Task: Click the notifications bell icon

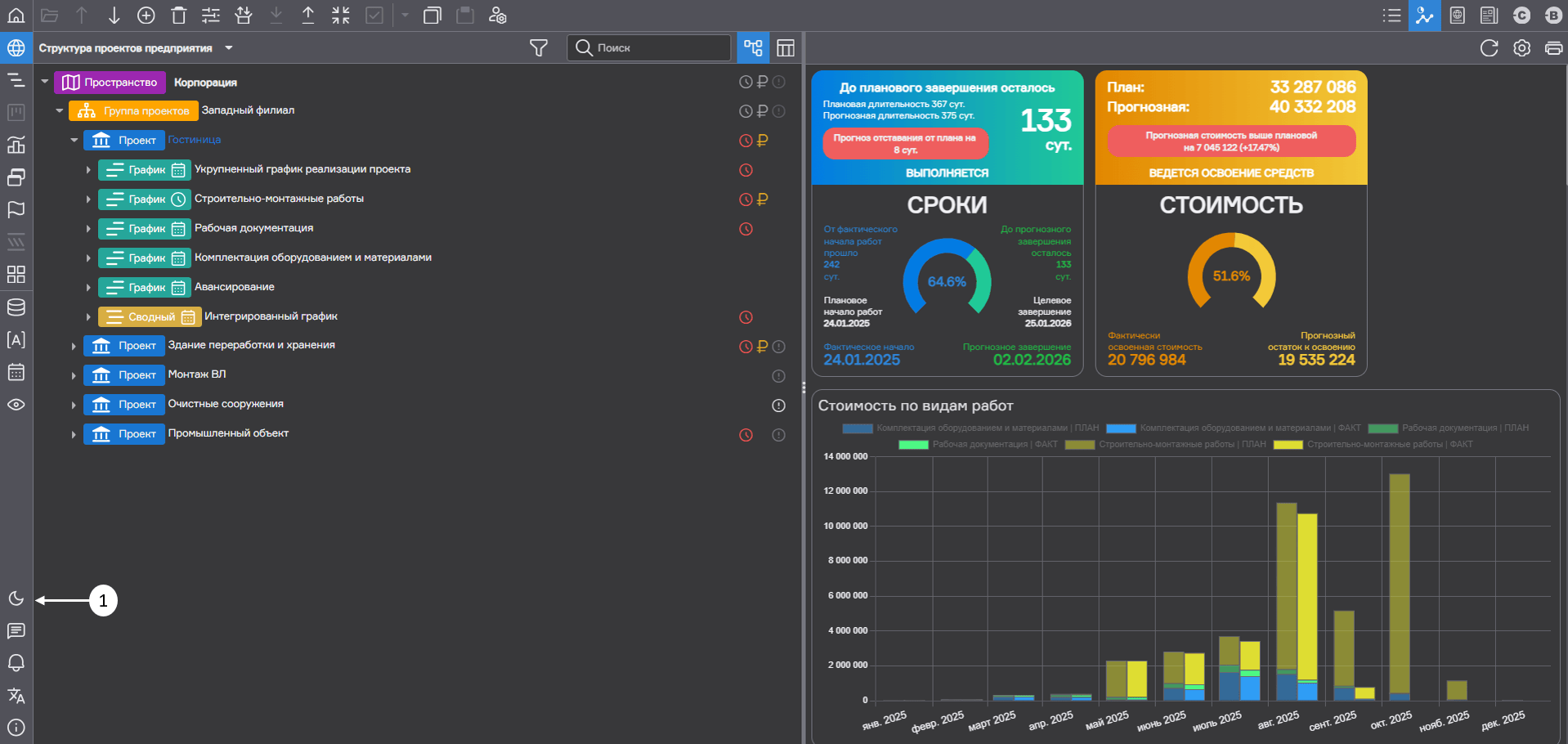Action: [x=16, y=663]
